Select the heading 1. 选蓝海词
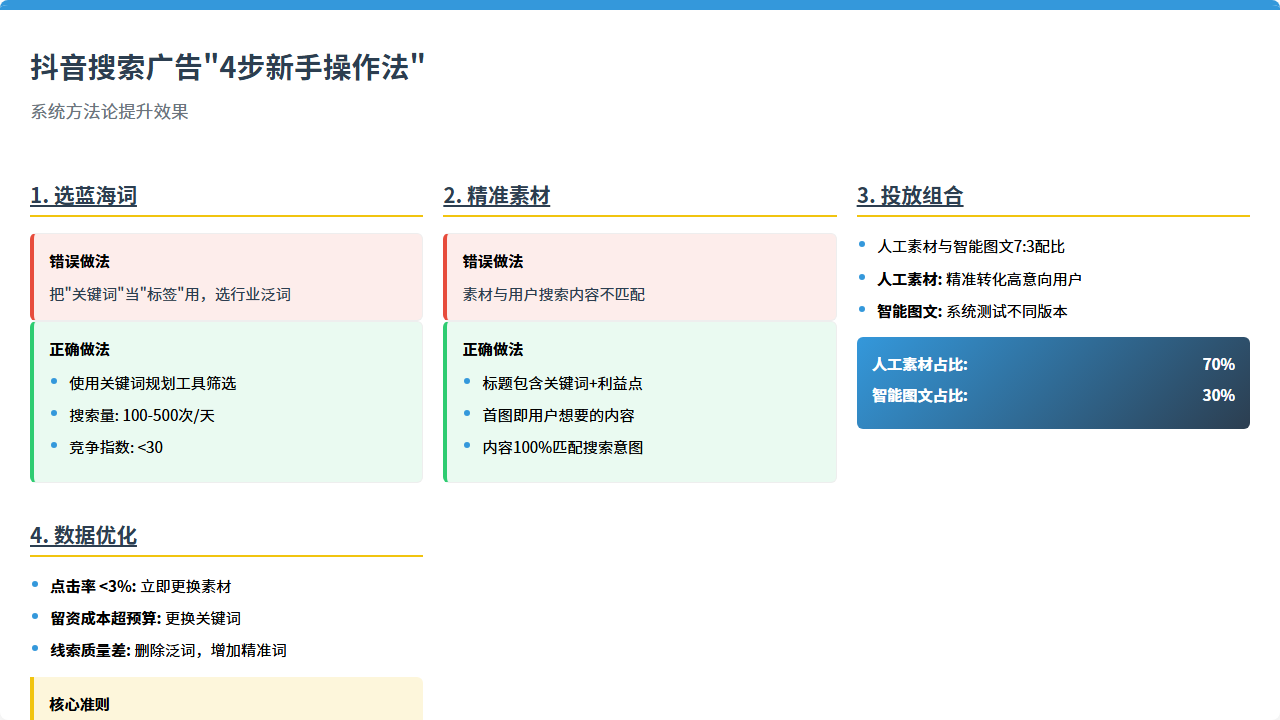Screen dimensions: 1280x720 (x=84, y=196)
